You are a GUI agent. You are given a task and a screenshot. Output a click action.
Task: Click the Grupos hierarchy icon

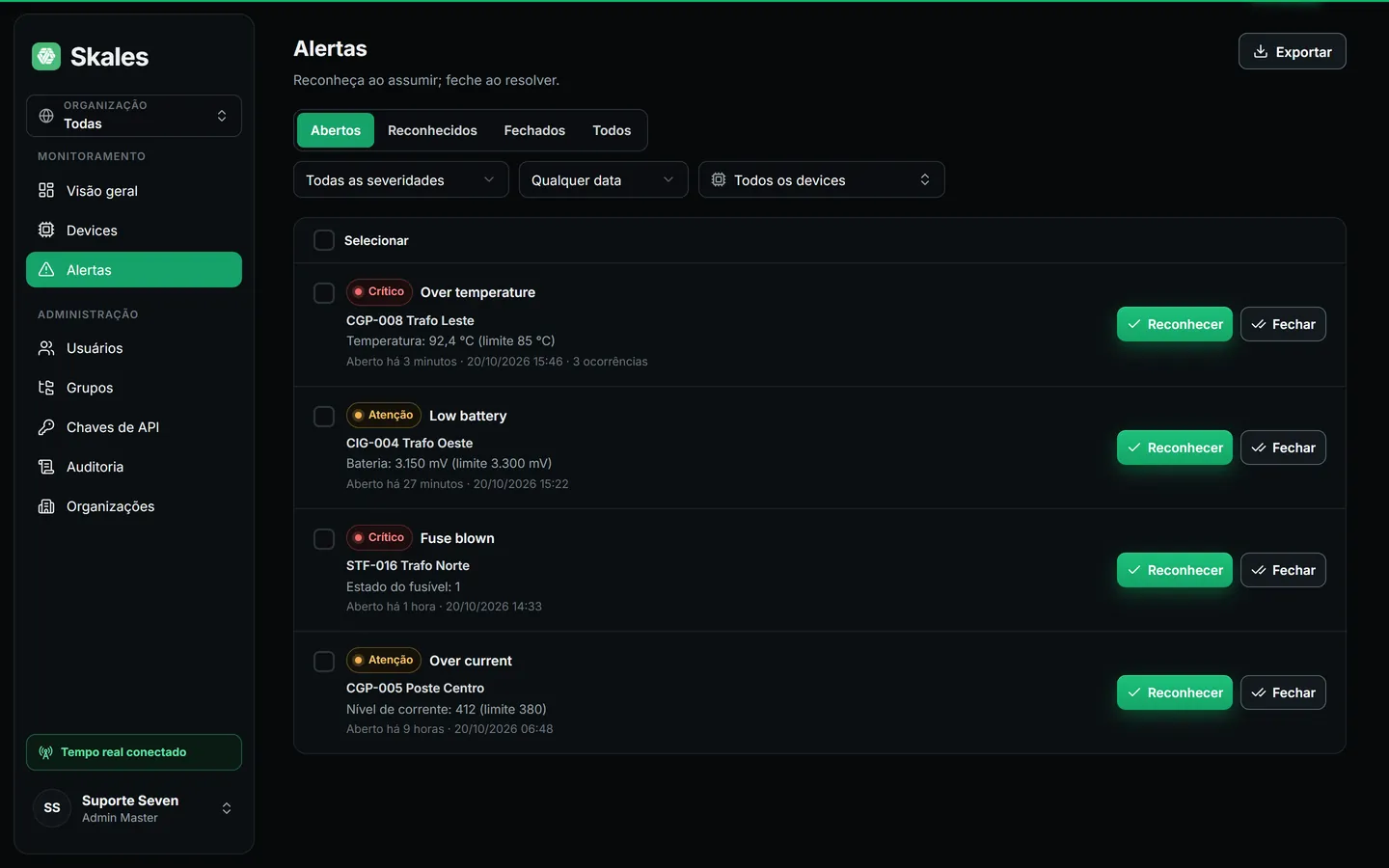(x=46, y=387)
